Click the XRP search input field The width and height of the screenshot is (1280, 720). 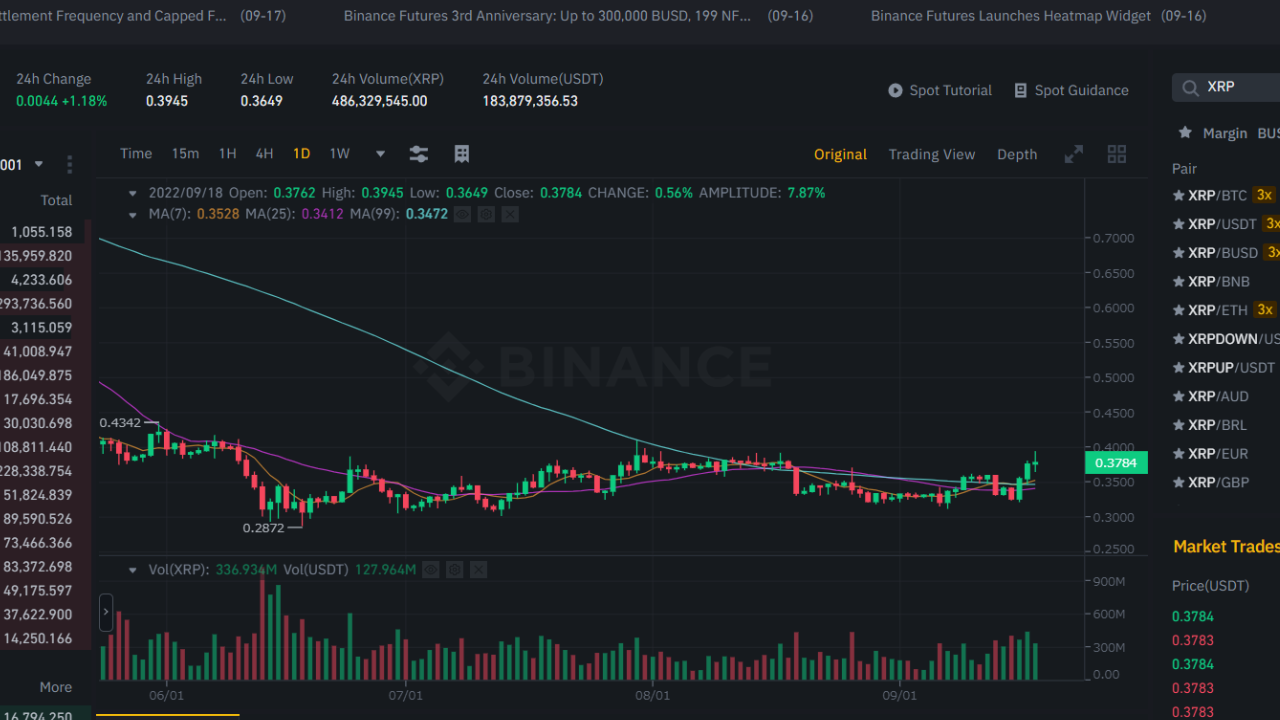pos(1226,87)
